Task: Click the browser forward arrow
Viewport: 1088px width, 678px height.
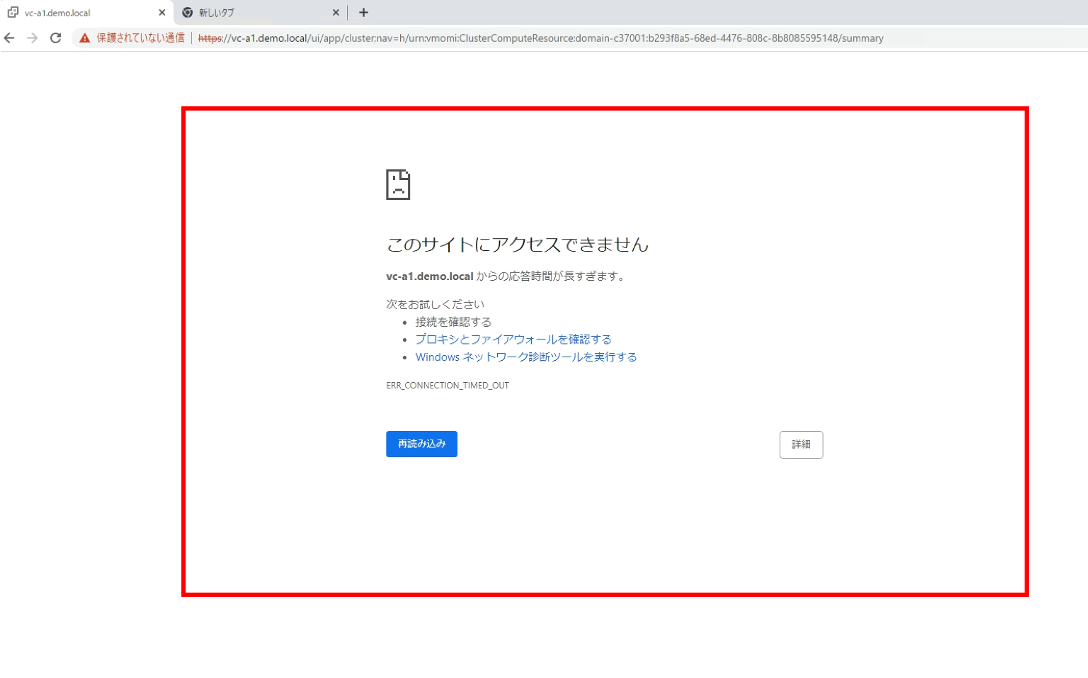Action: (32, 38)
